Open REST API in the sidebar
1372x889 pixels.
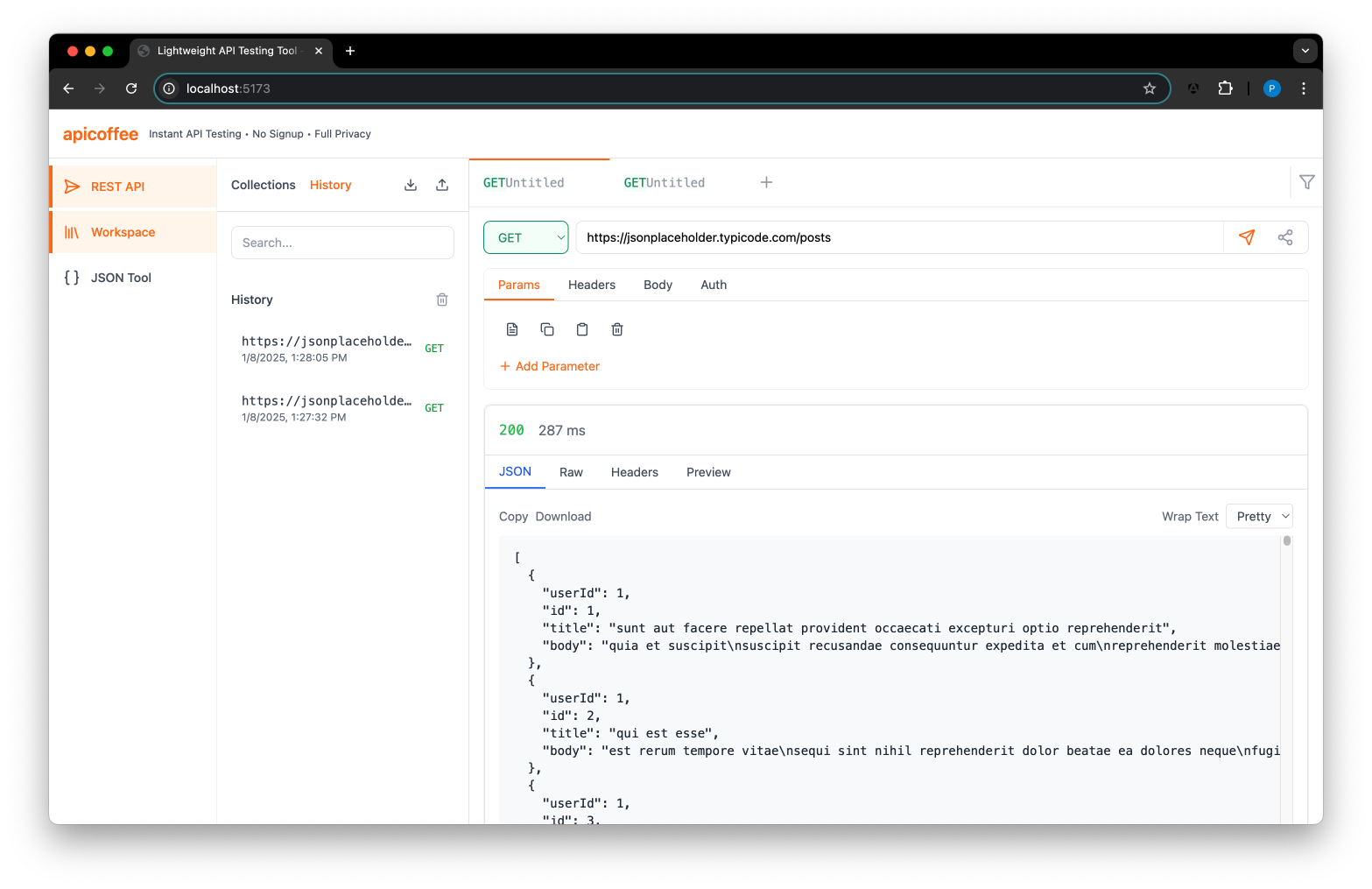point(133,187)
